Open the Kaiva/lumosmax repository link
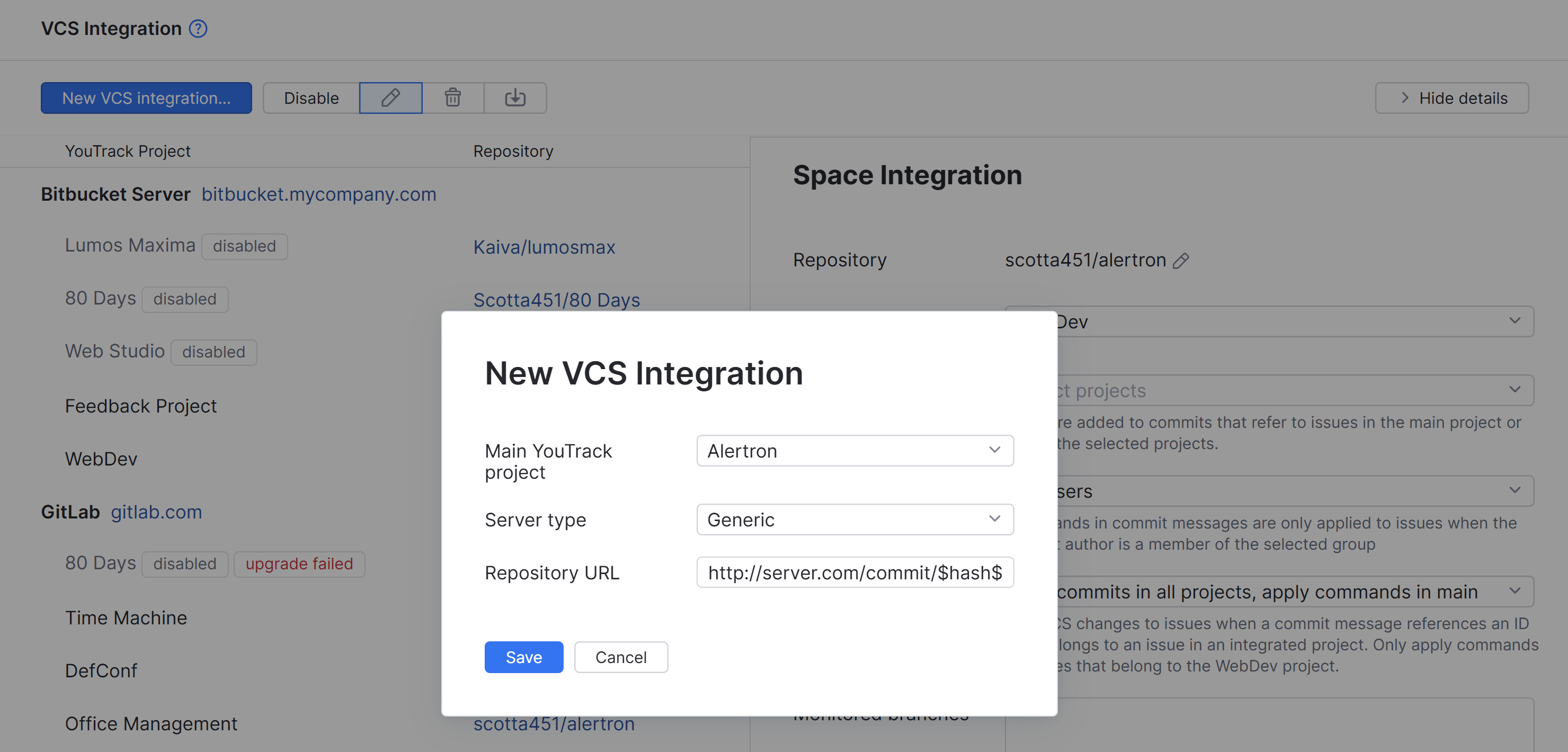This screenshot has width=1568, height=752. point(544,248)
